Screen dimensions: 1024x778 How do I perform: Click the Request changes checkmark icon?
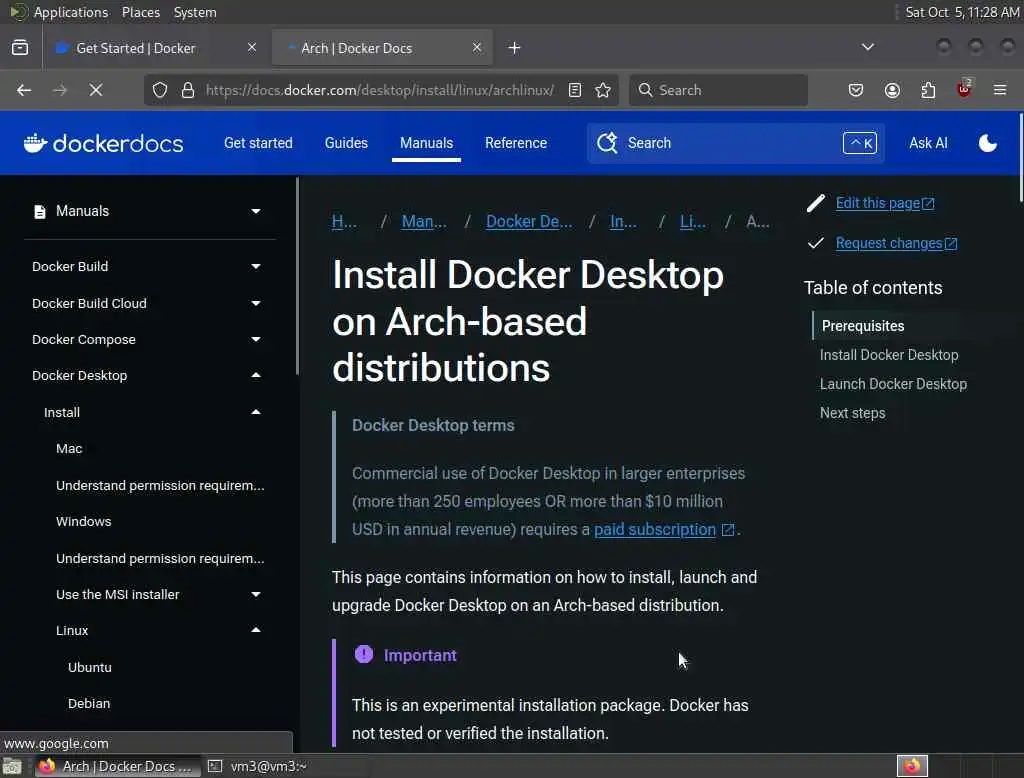tap(816, 243)
